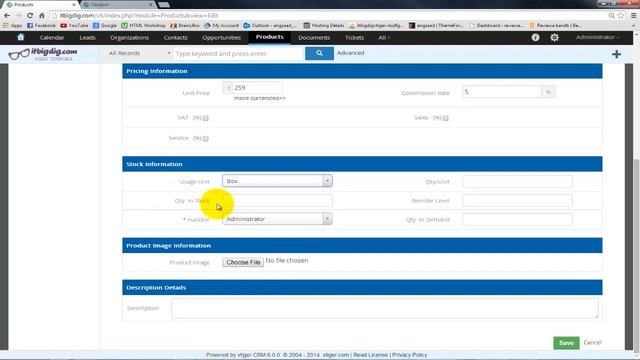Open CRM settings gear icon
The width and height of the screenshot is (640, 360).
click(554, 37)
